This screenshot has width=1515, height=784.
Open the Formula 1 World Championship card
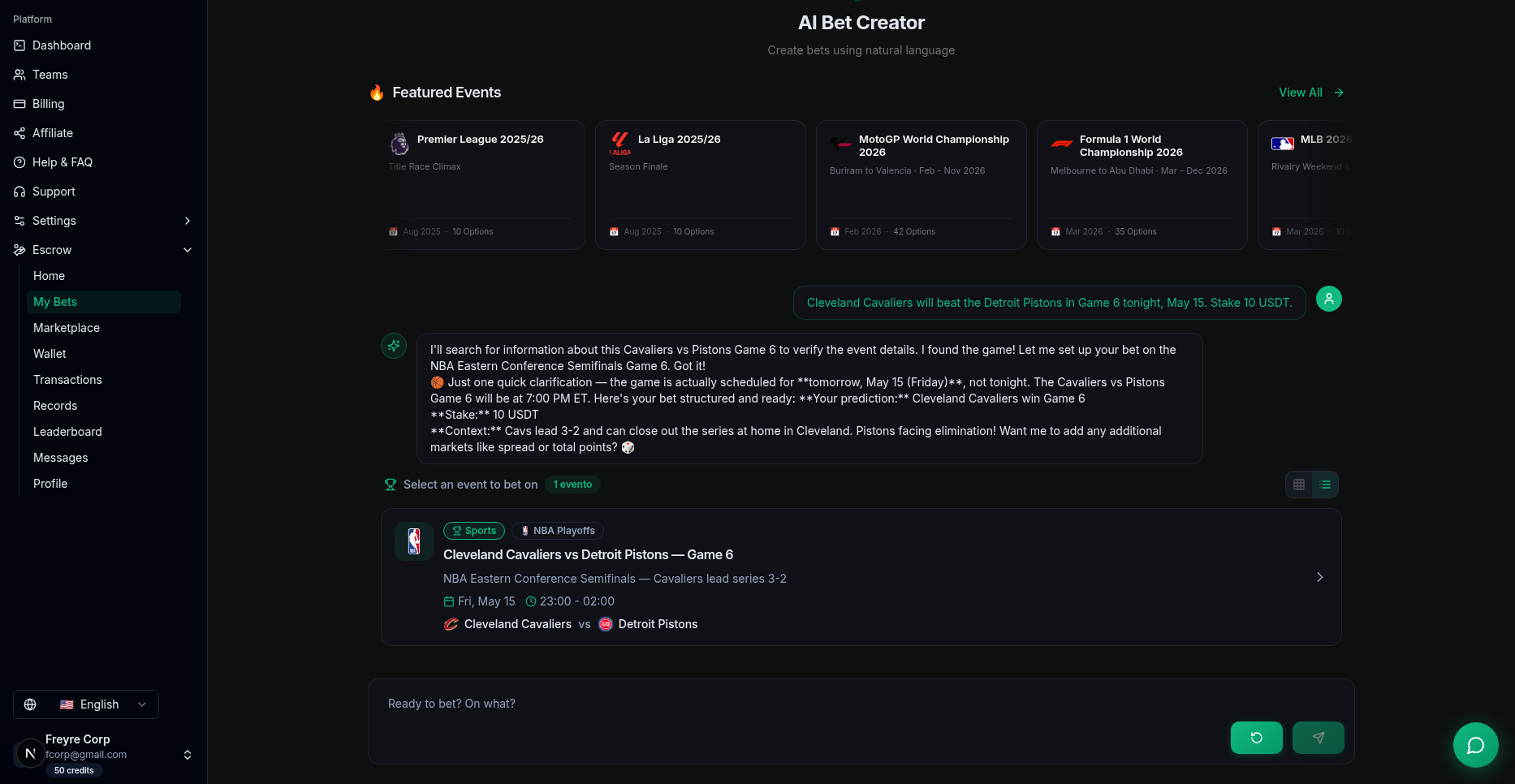[x=1142, y=185]
